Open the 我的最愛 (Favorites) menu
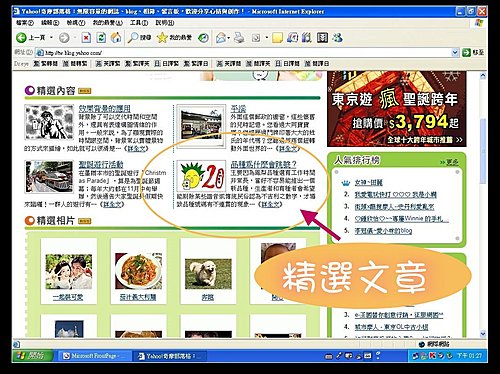The image size is (500, 374). pyautogui.click(x=107, y=23)
